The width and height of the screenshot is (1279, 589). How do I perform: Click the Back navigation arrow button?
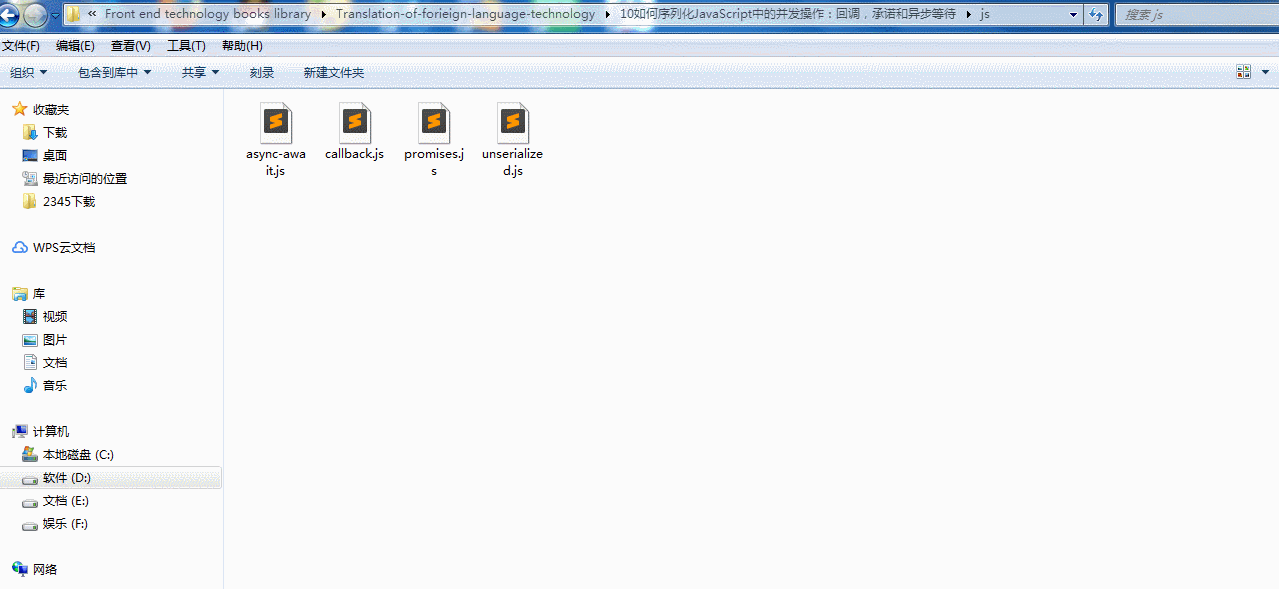click(x=10, y=14)
